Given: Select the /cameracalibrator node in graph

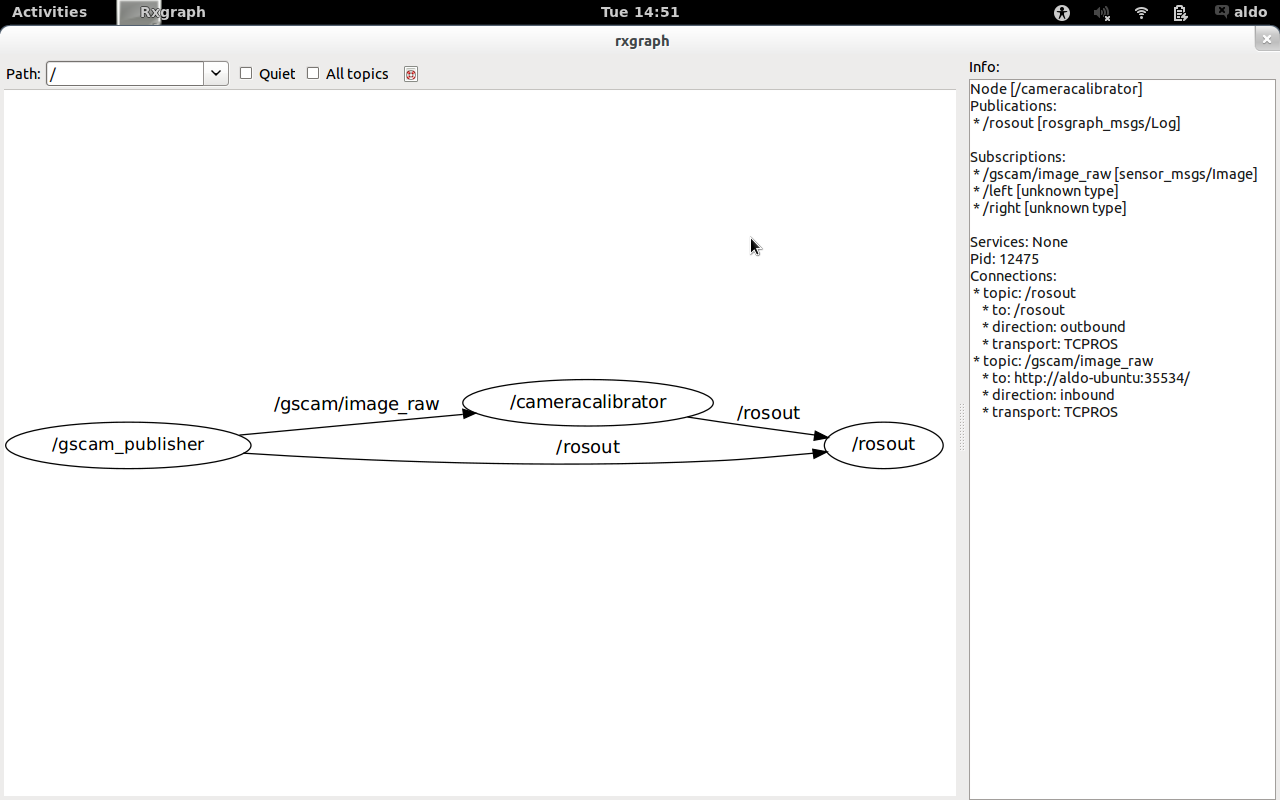Looking at the screenshot, I should (x=588, y=402).
